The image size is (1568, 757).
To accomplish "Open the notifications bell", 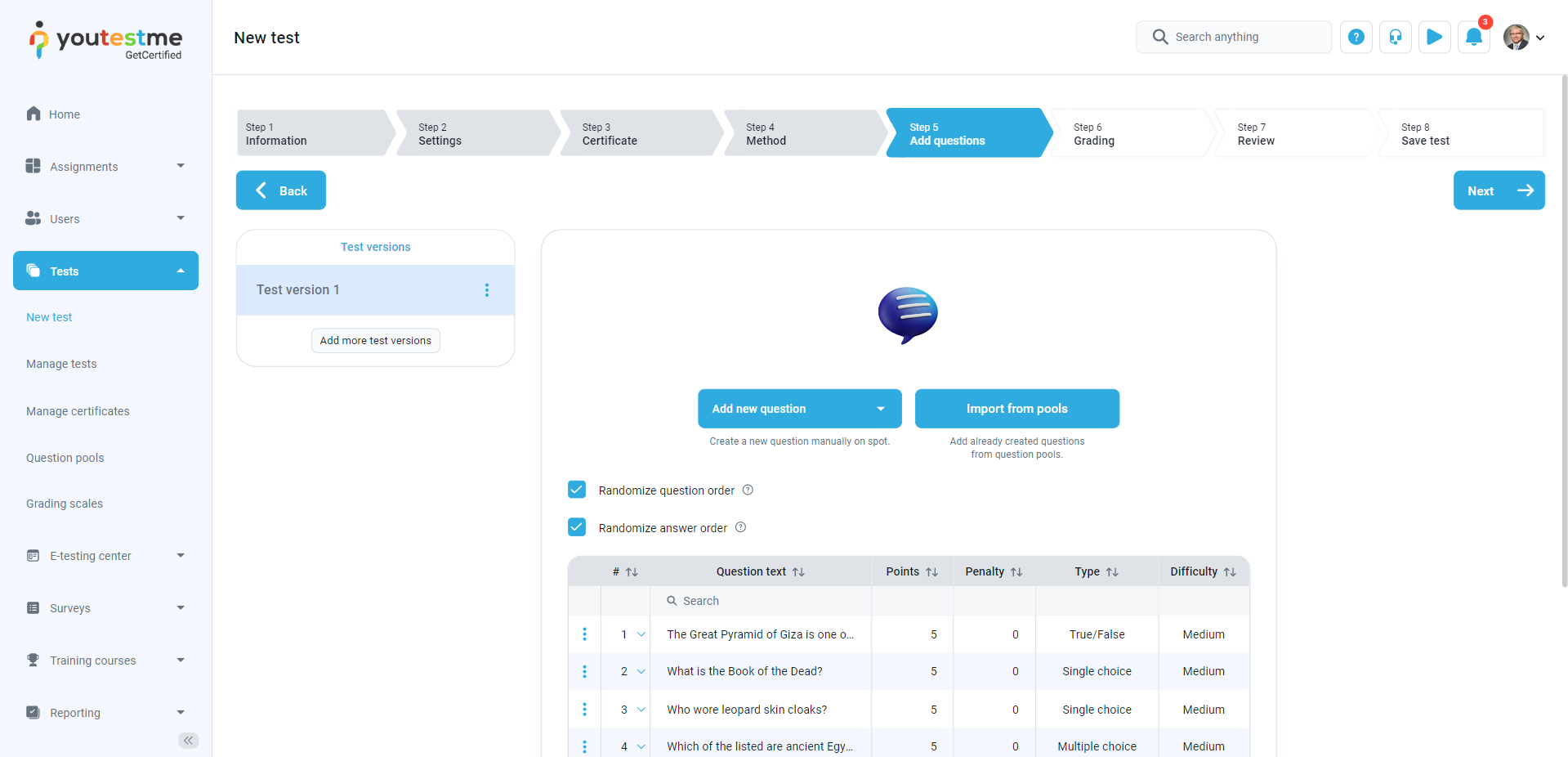I will (1473, 37).
